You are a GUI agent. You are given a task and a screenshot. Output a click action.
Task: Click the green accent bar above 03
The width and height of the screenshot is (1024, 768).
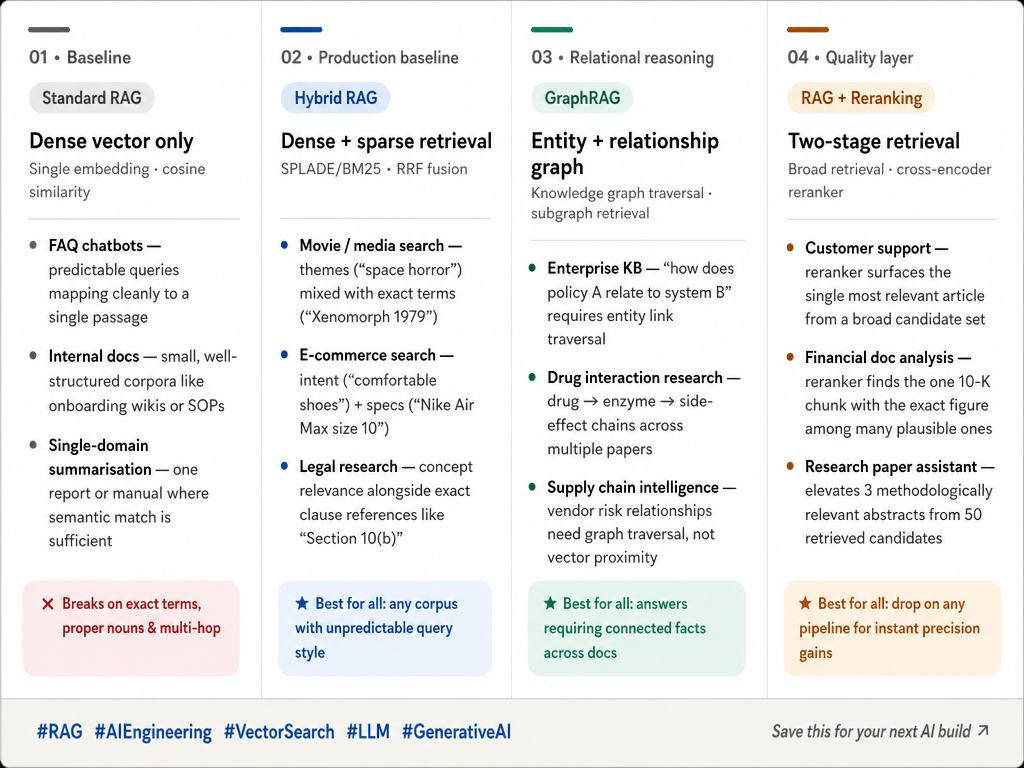(552, 29)
